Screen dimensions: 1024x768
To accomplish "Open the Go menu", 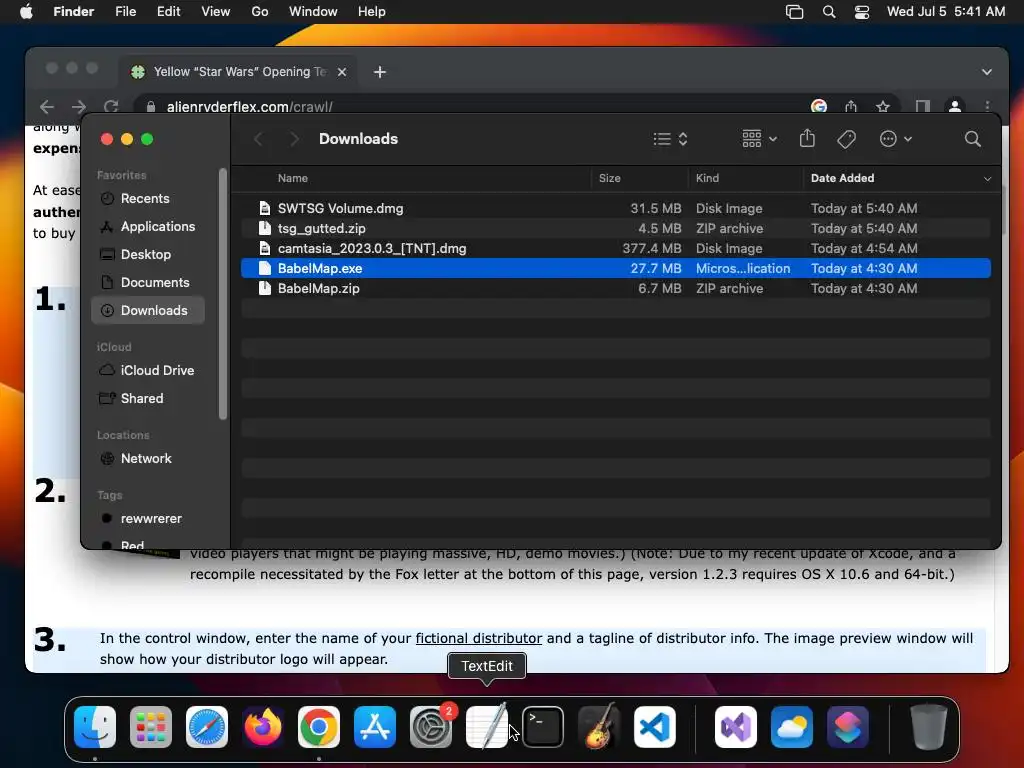I will [x=260, y=12].
